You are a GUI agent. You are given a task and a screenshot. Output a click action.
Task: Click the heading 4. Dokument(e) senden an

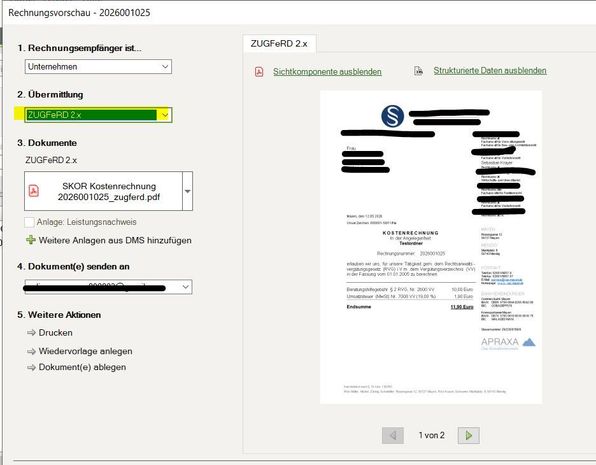(x=73, y=267)
